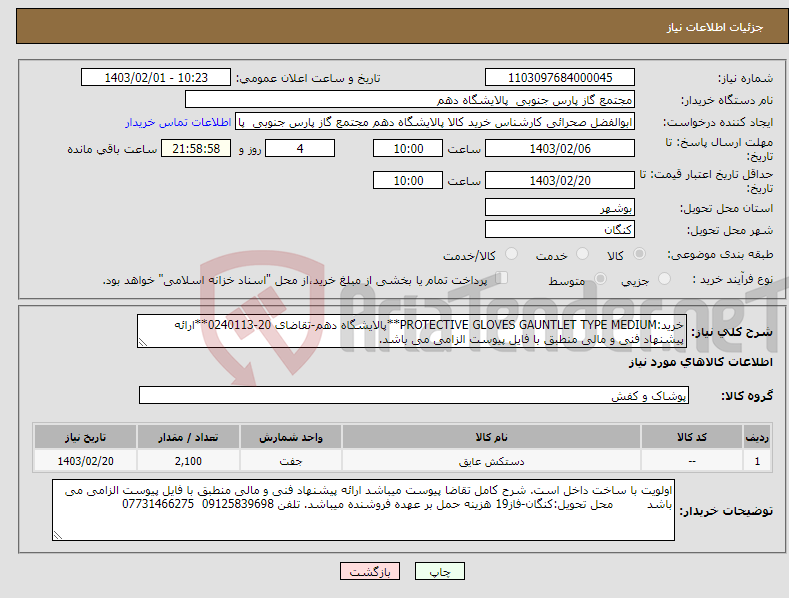Click the delivery city field کنگان
The width and height of the screenshot is (789, 598).
coord(560,229)
